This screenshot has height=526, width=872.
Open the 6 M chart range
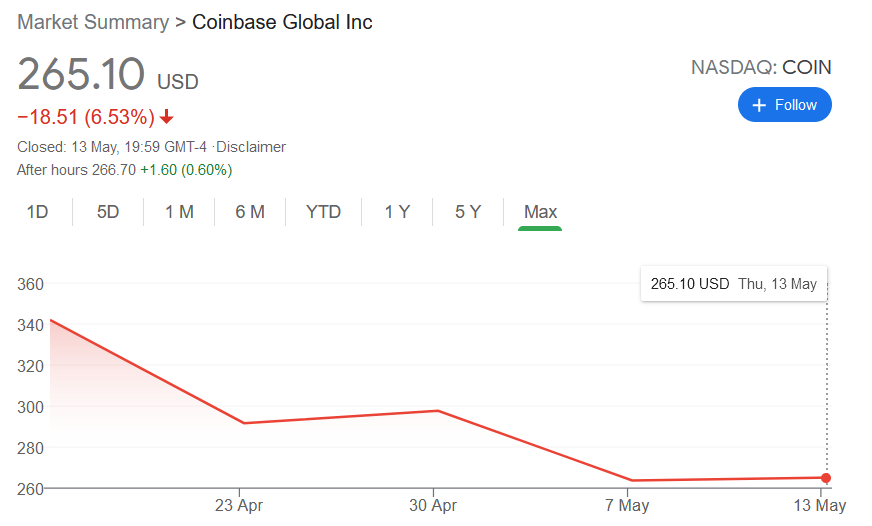pos(250,212)
